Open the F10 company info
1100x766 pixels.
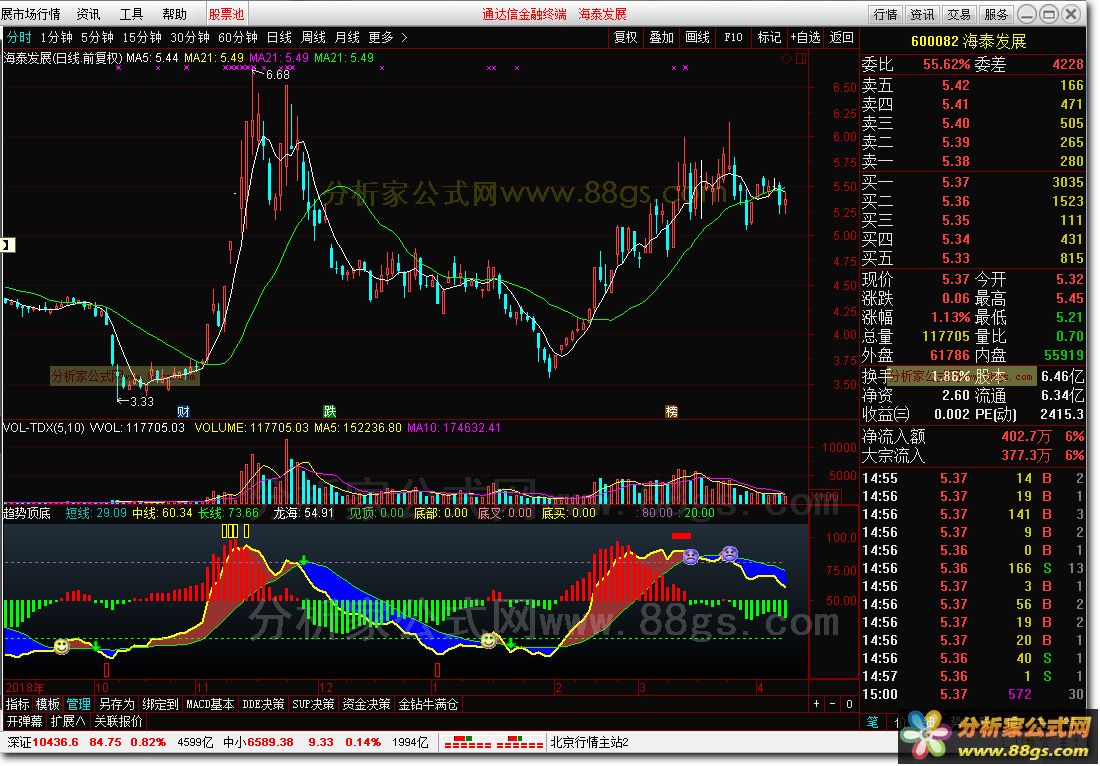click(x=733, y=37)
